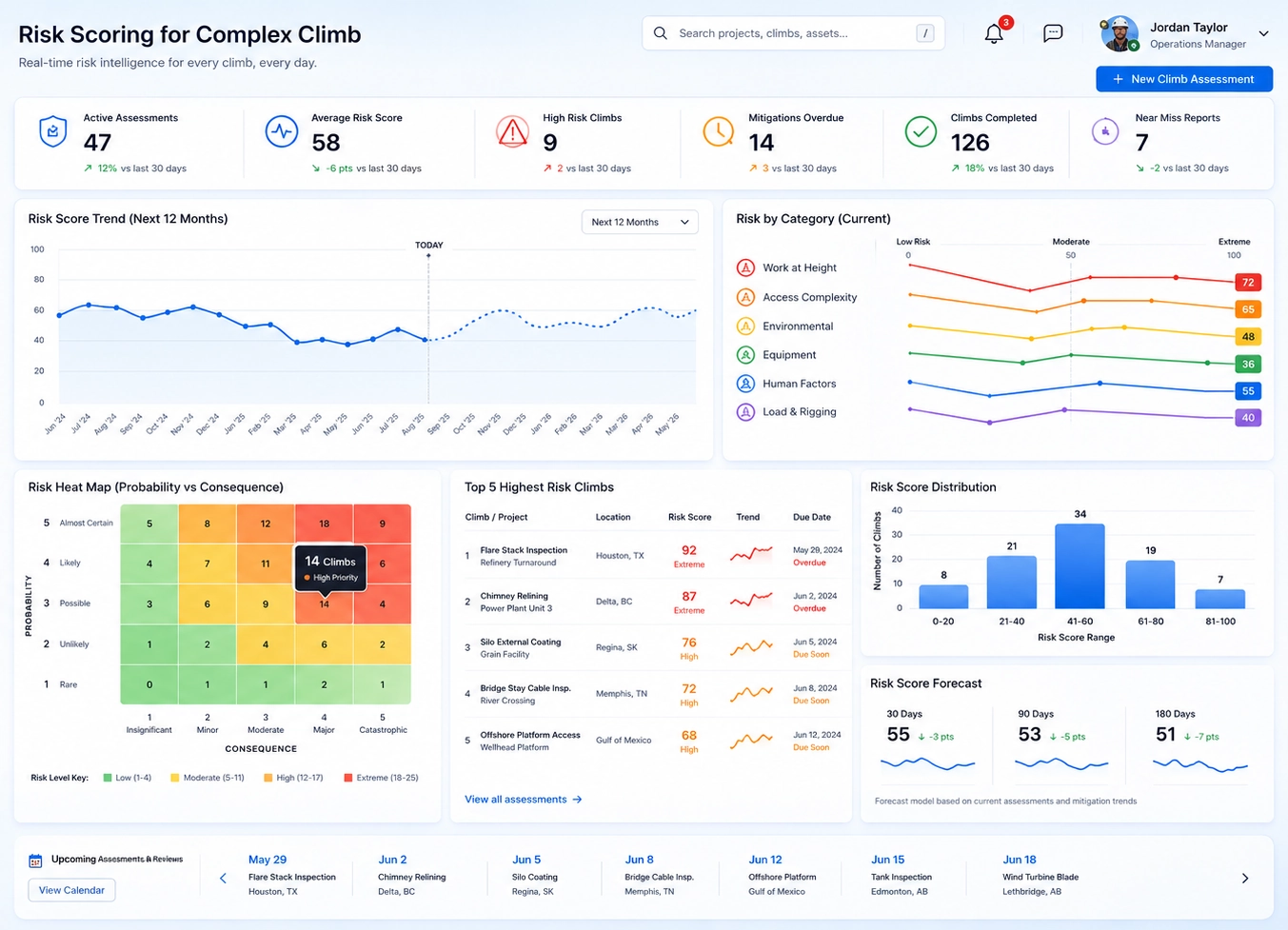Click the Average Risk Score pulse icon
The width and height of the screenshot is (1288, 930).
[x=282, y=131]
